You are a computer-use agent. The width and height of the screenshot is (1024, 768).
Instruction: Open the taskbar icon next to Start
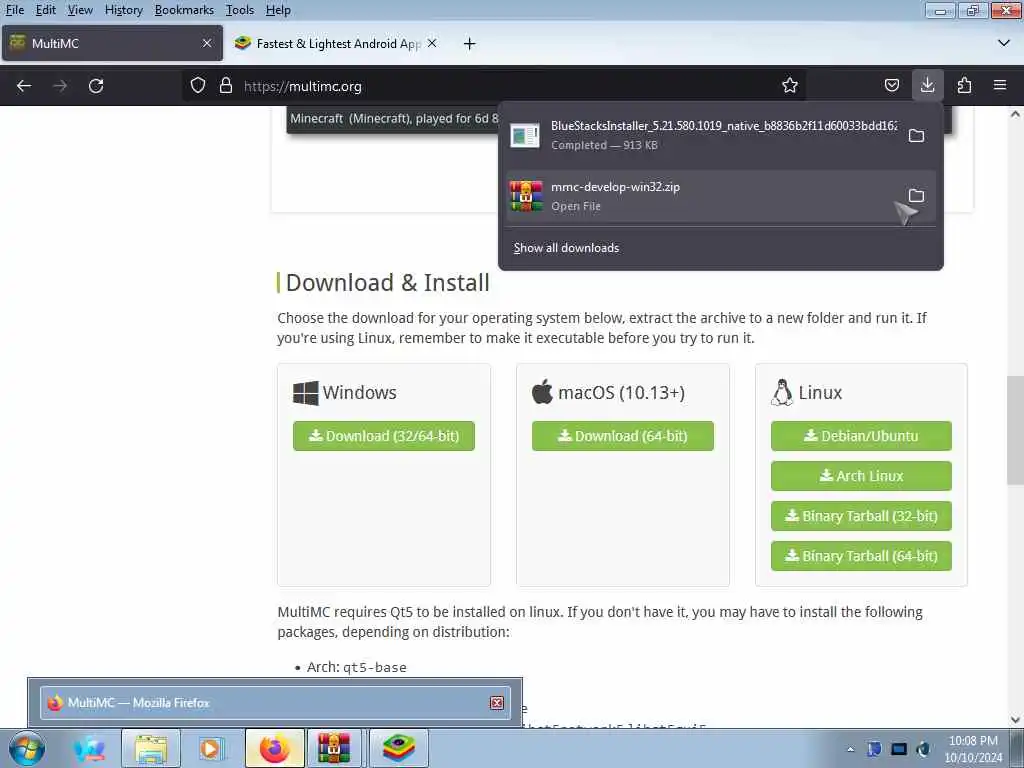tap(89, 748)
